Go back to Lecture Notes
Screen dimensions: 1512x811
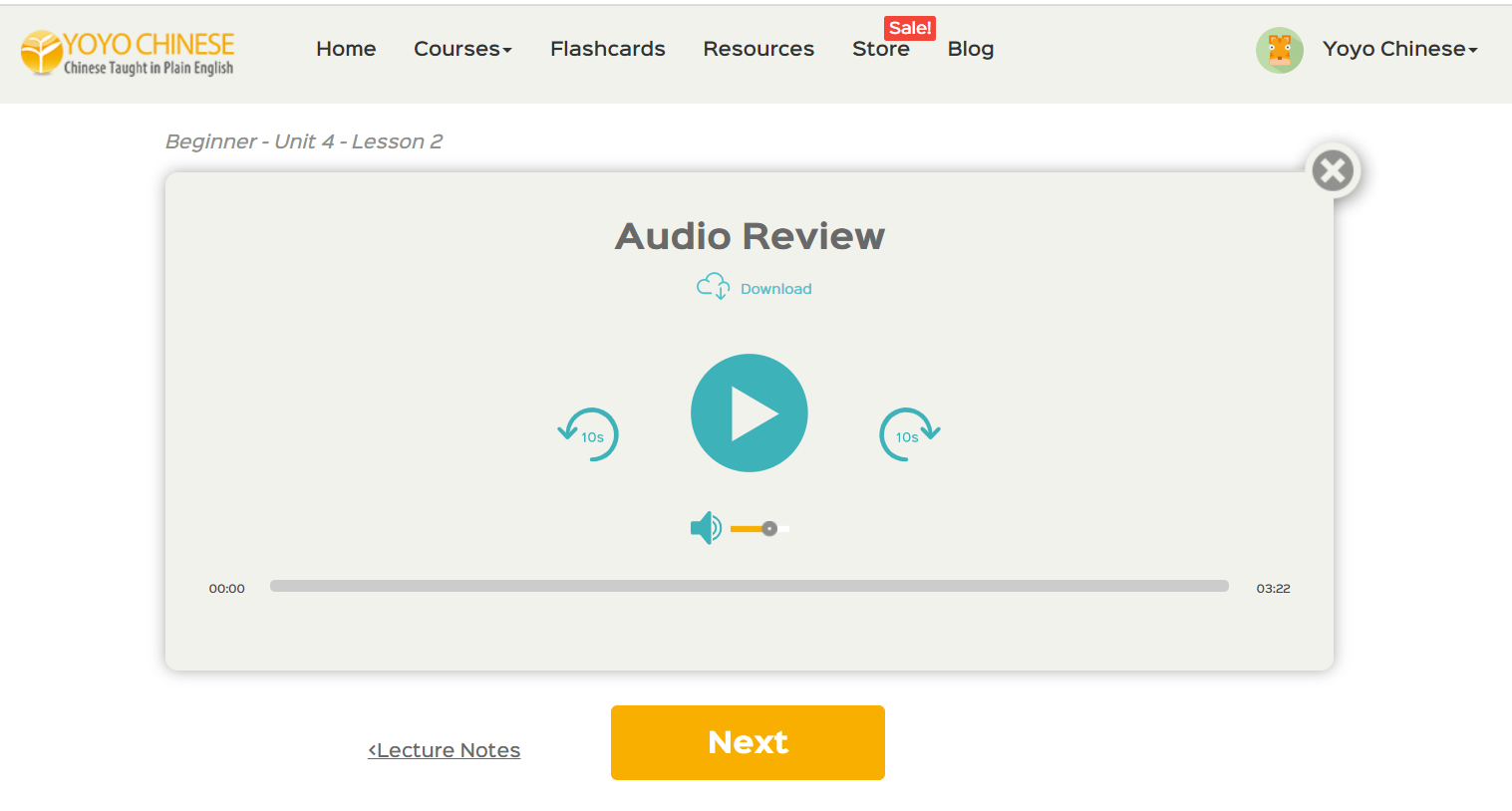pyautogui.click(x=445, y=750)
